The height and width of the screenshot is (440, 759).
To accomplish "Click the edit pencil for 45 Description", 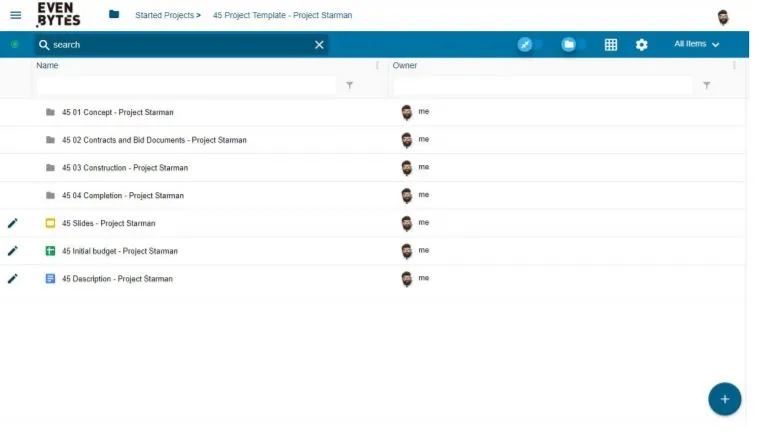I will click(13, 279).
